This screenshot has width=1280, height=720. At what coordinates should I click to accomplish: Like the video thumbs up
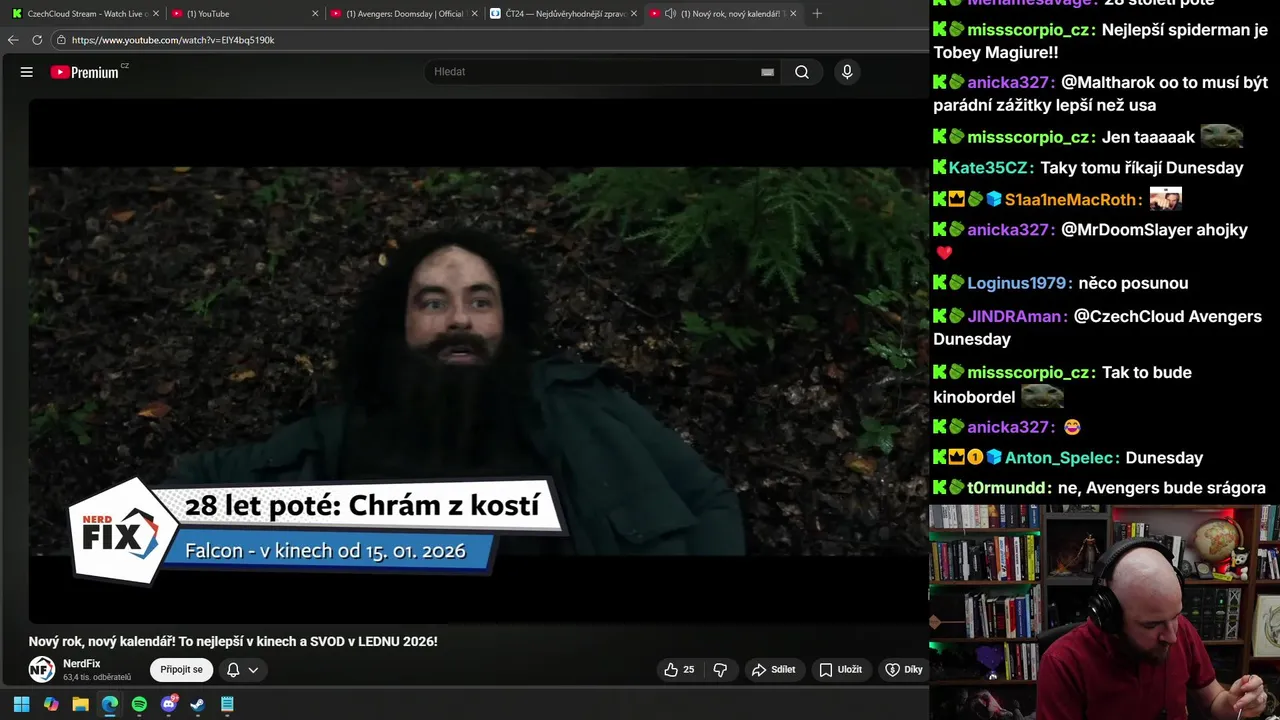tap(679, 670)
